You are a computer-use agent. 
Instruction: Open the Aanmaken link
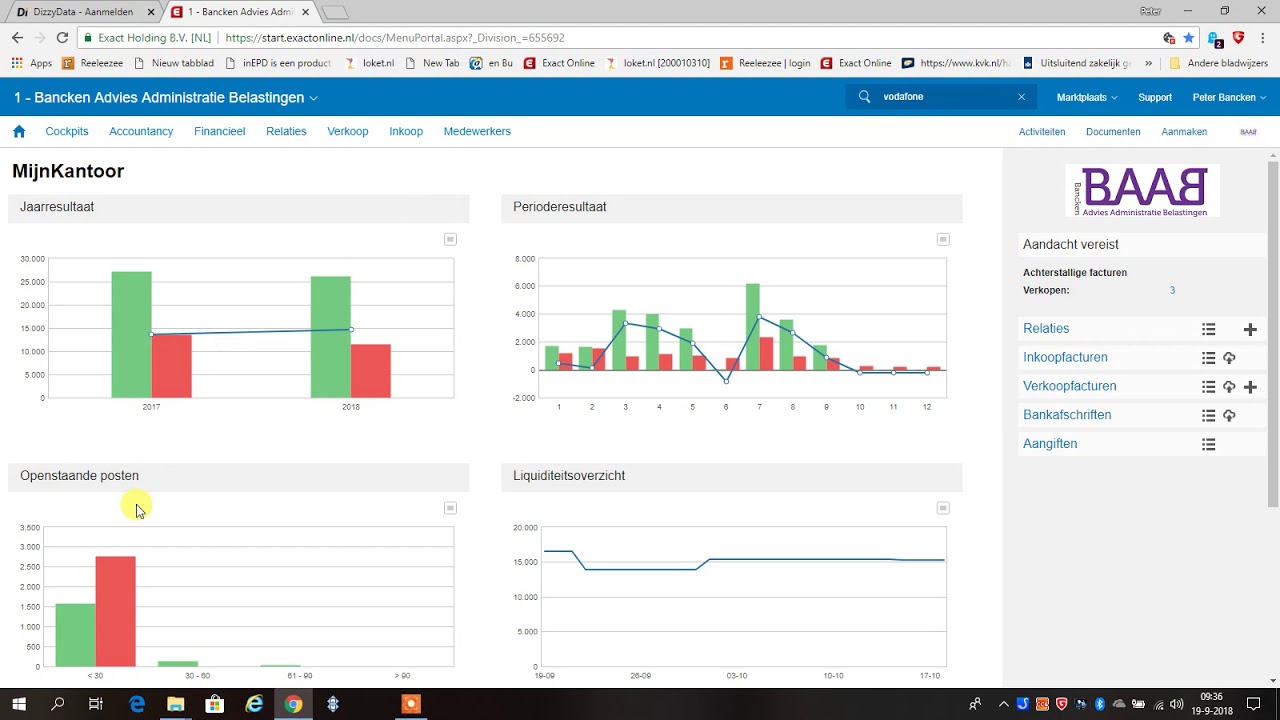[x=1184, y=132]
